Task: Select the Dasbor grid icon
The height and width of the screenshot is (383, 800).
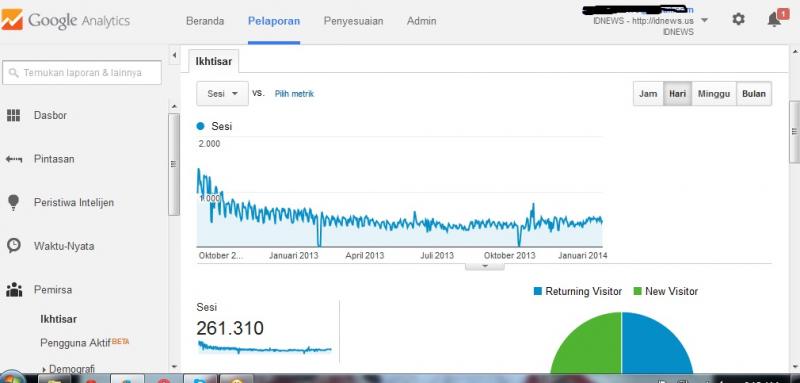Action: (13, 115)
